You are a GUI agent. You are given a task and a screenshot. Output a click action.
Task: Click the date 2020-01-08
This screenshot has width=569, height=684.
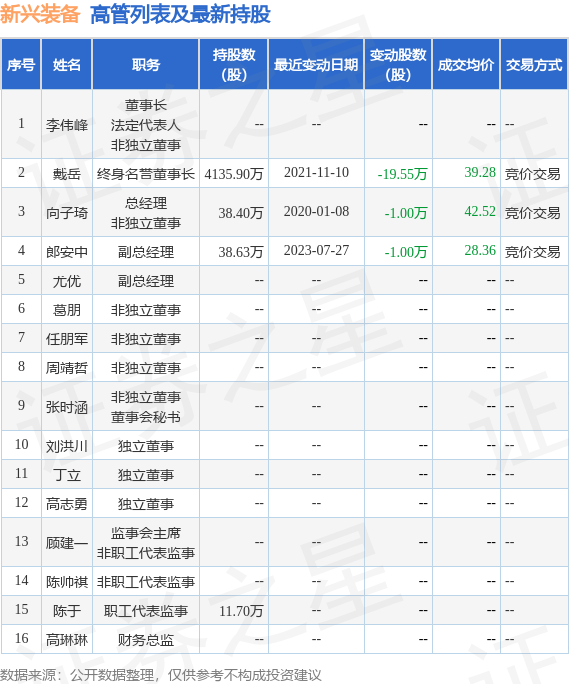click(x=316, y=212)
